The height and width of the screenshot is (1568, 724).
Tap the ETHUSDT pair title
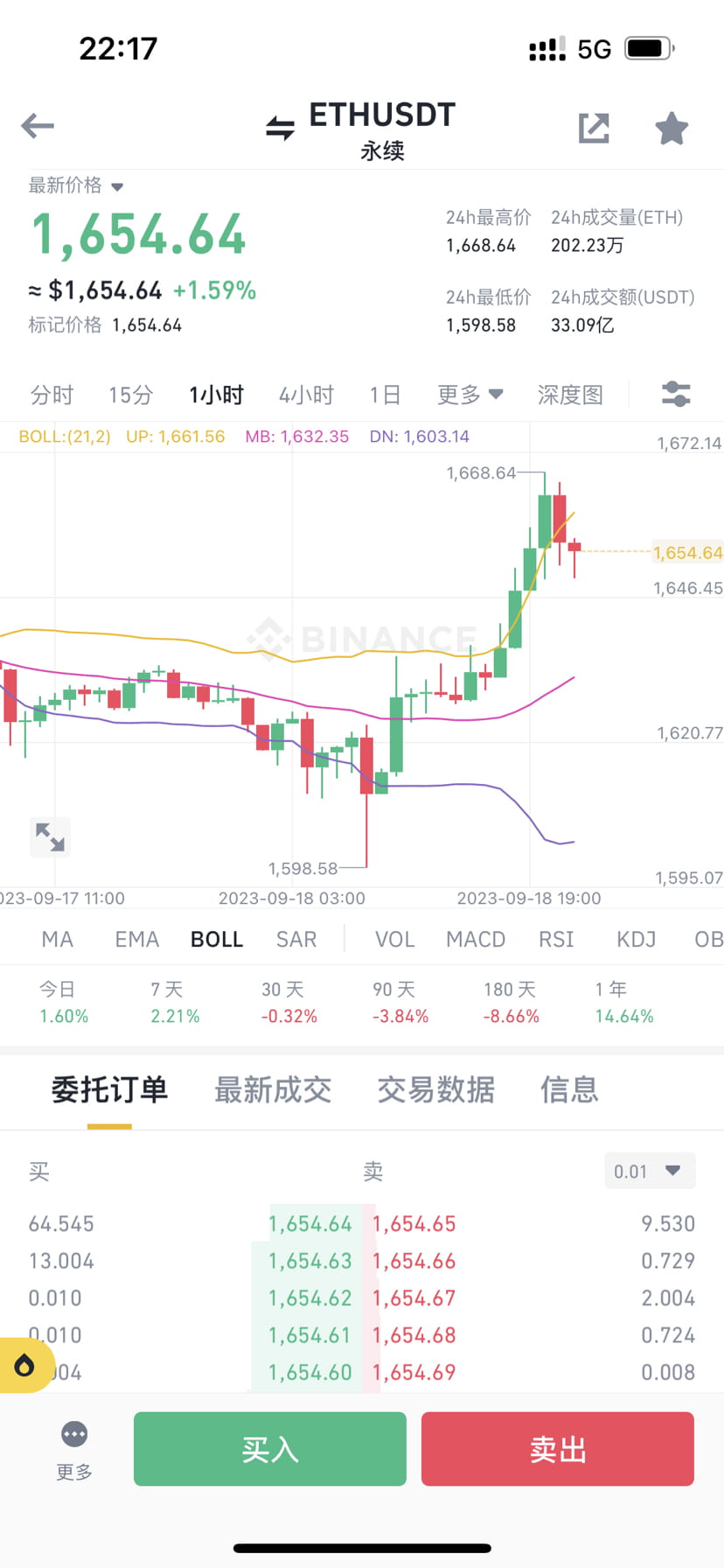[382, 115]
